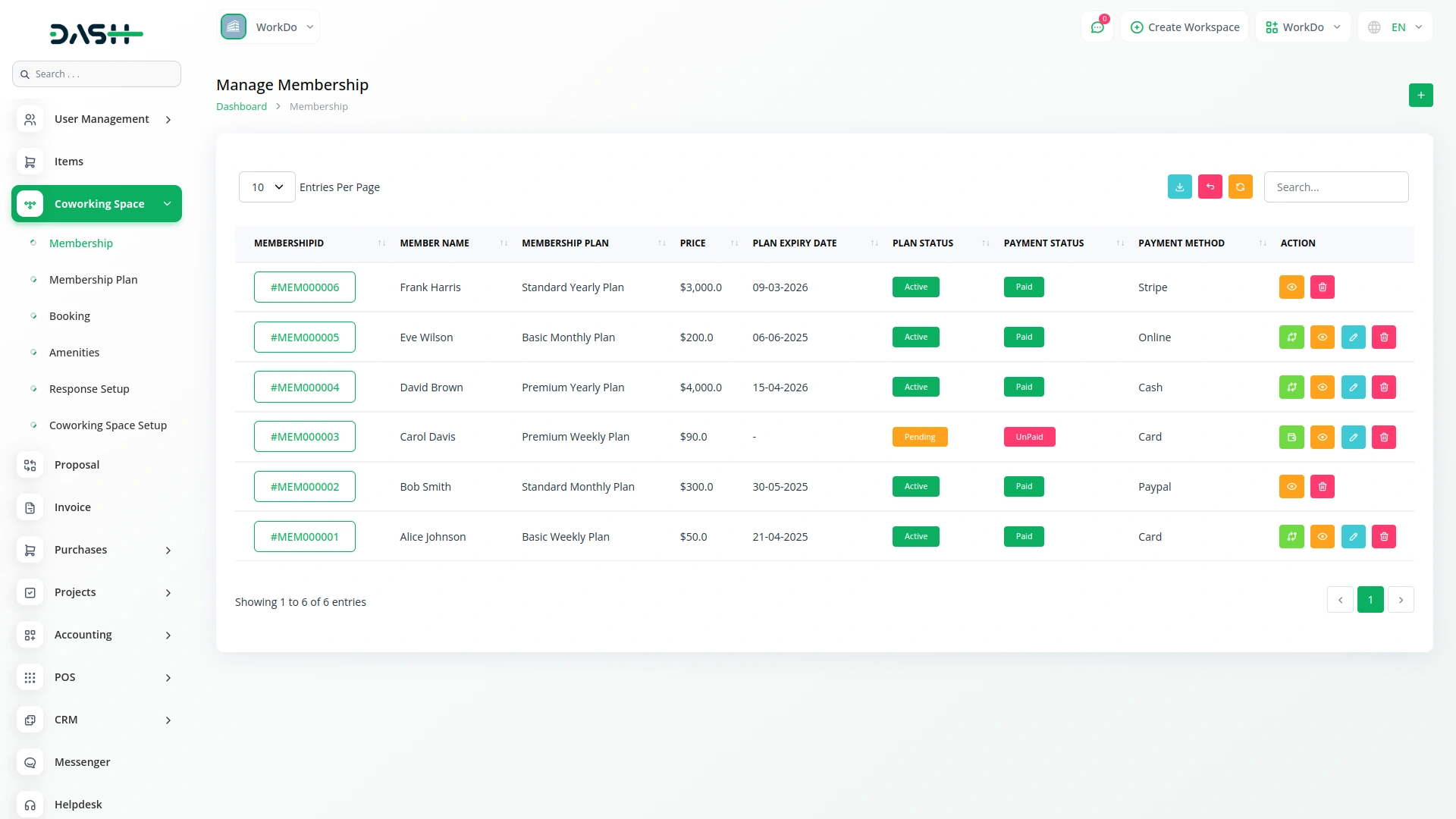Click the Create Workspace button
Image resolution: width=1456 pixels, height=819 pixels.
coord(1185,27)
